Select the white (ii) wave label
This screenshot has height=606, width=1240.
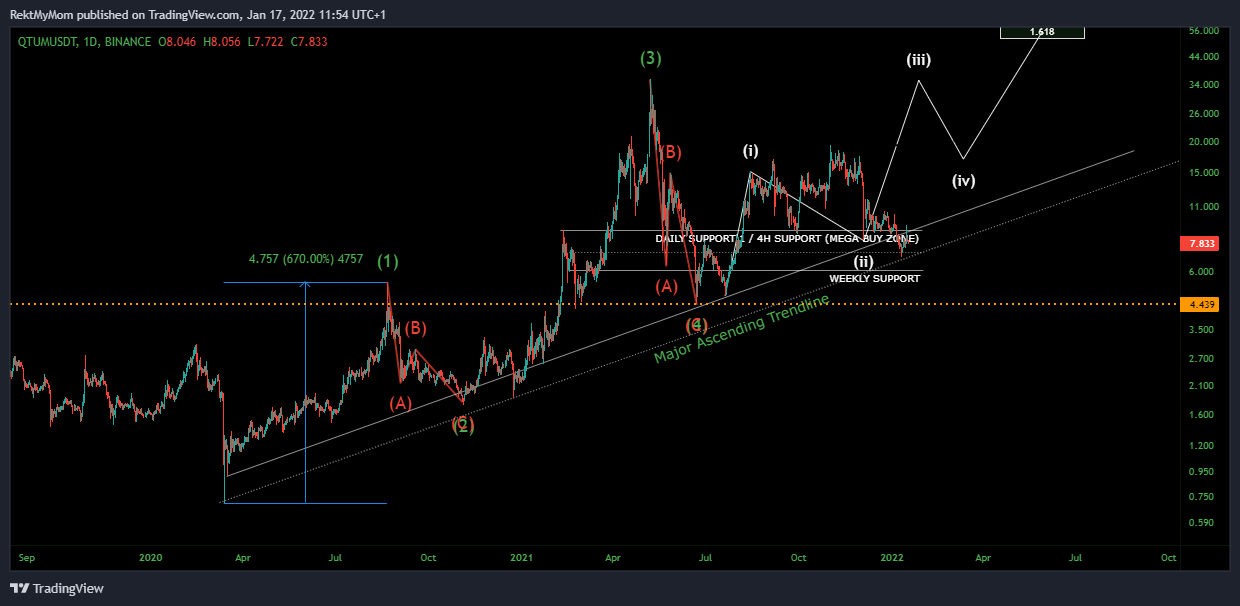click(x=864, y=262)
